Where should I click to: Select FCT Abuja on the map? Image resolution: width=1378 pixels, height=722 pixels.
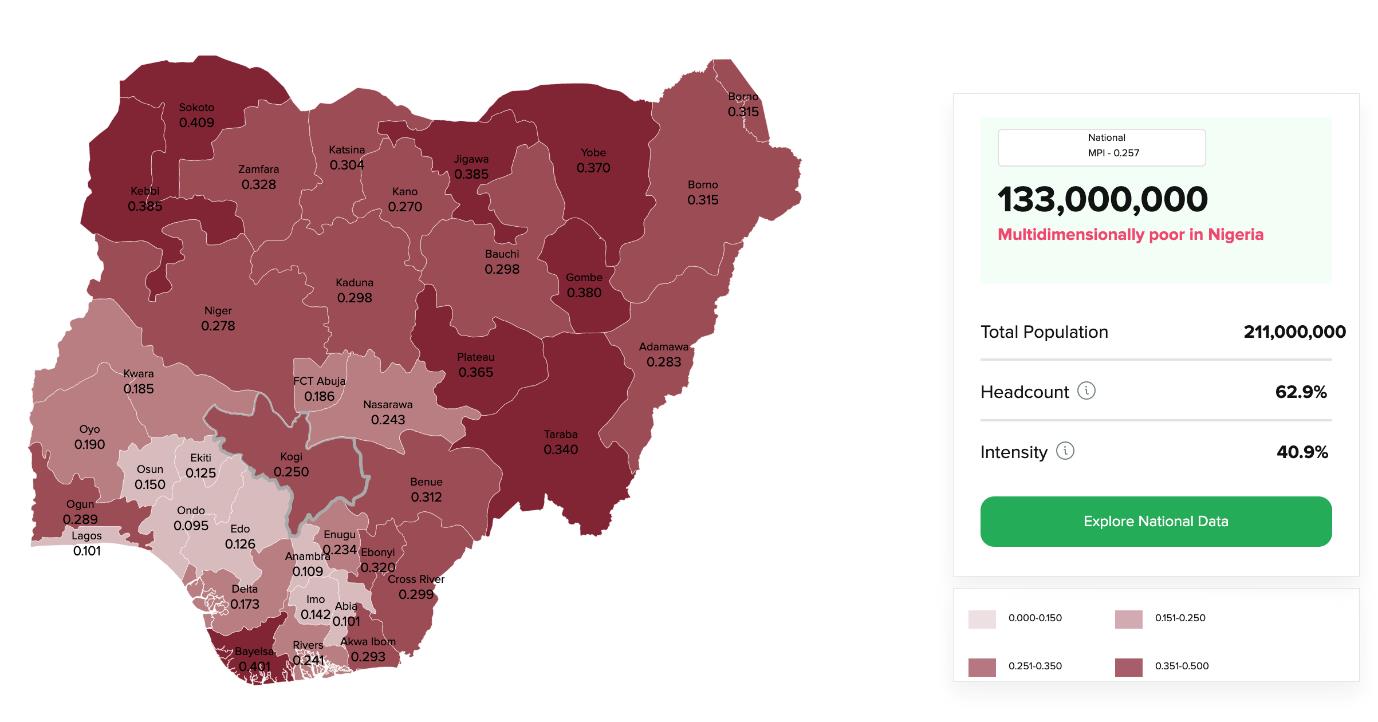(319, 389)
